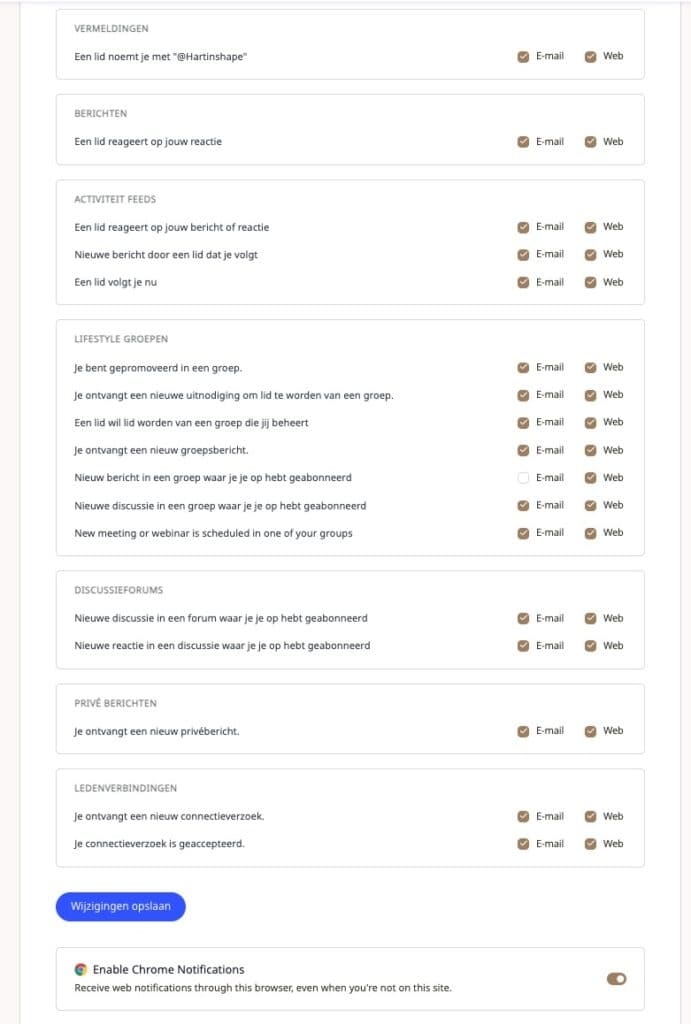Image resolution: width=691 pixels, height=1024 pixels.
Task: Uncheck Web for nieuw privébericht notificatie
Action: [590, 731]
